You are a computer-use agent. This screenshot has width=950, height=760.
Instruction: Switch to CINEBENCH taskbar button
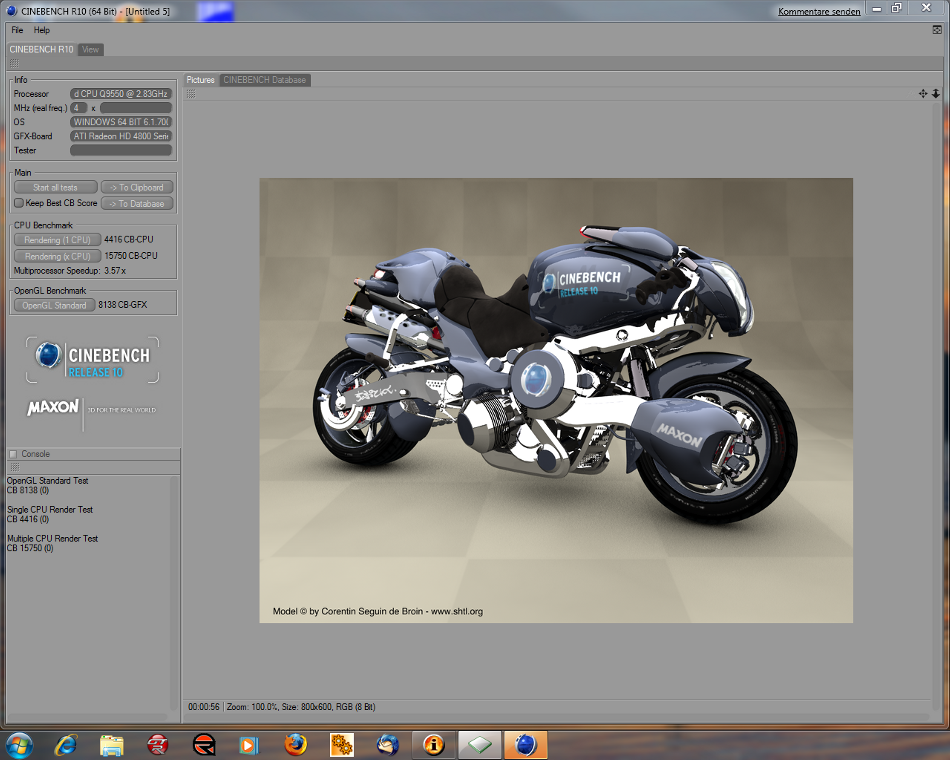(526, 745)
